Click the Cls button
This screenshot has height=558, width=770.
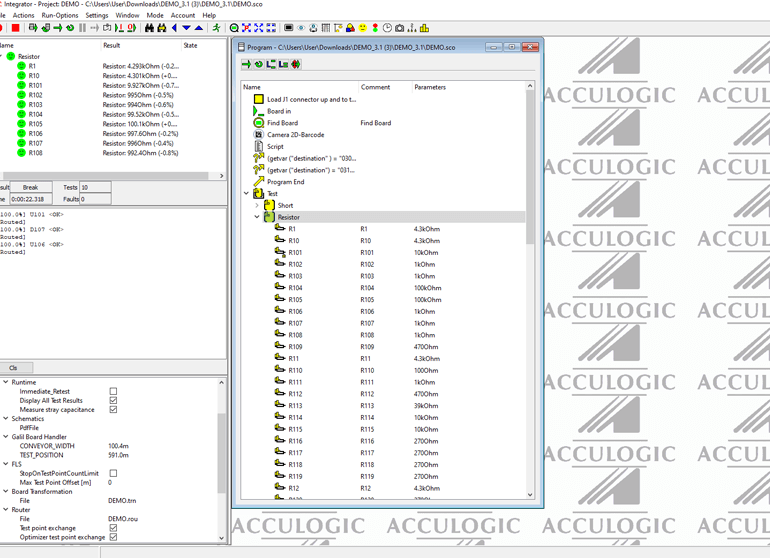(x=15, y=367)
